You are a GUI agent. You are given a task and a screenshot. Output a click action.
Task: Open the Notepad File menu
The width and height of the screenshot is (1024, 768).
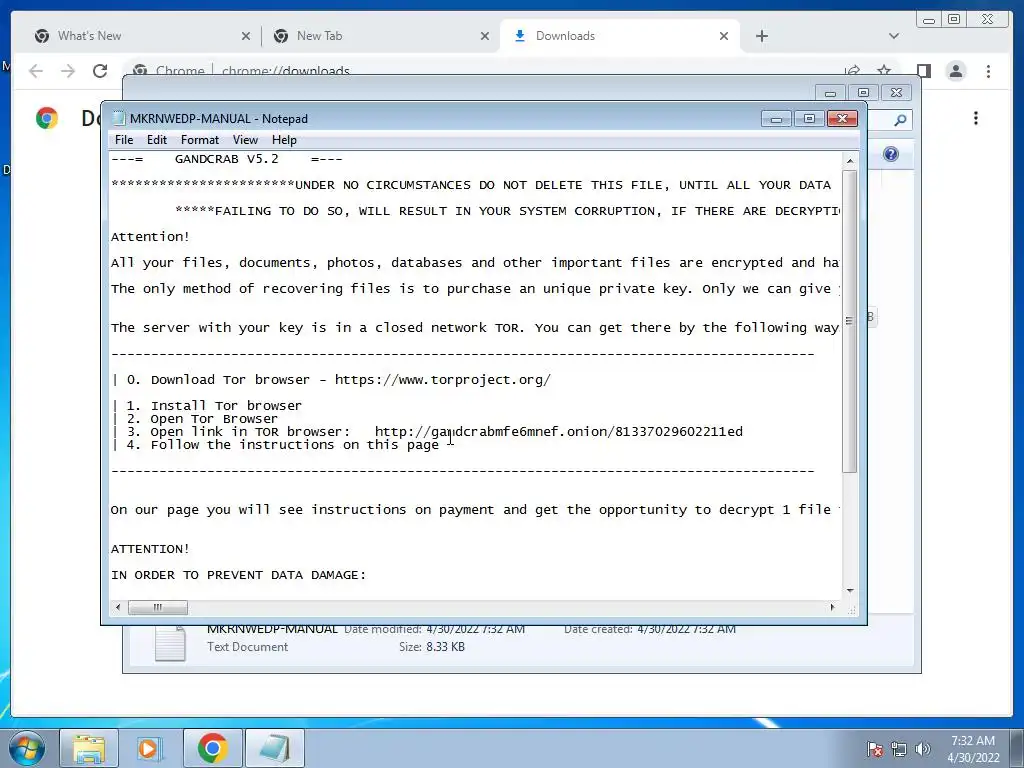point(123,140)
